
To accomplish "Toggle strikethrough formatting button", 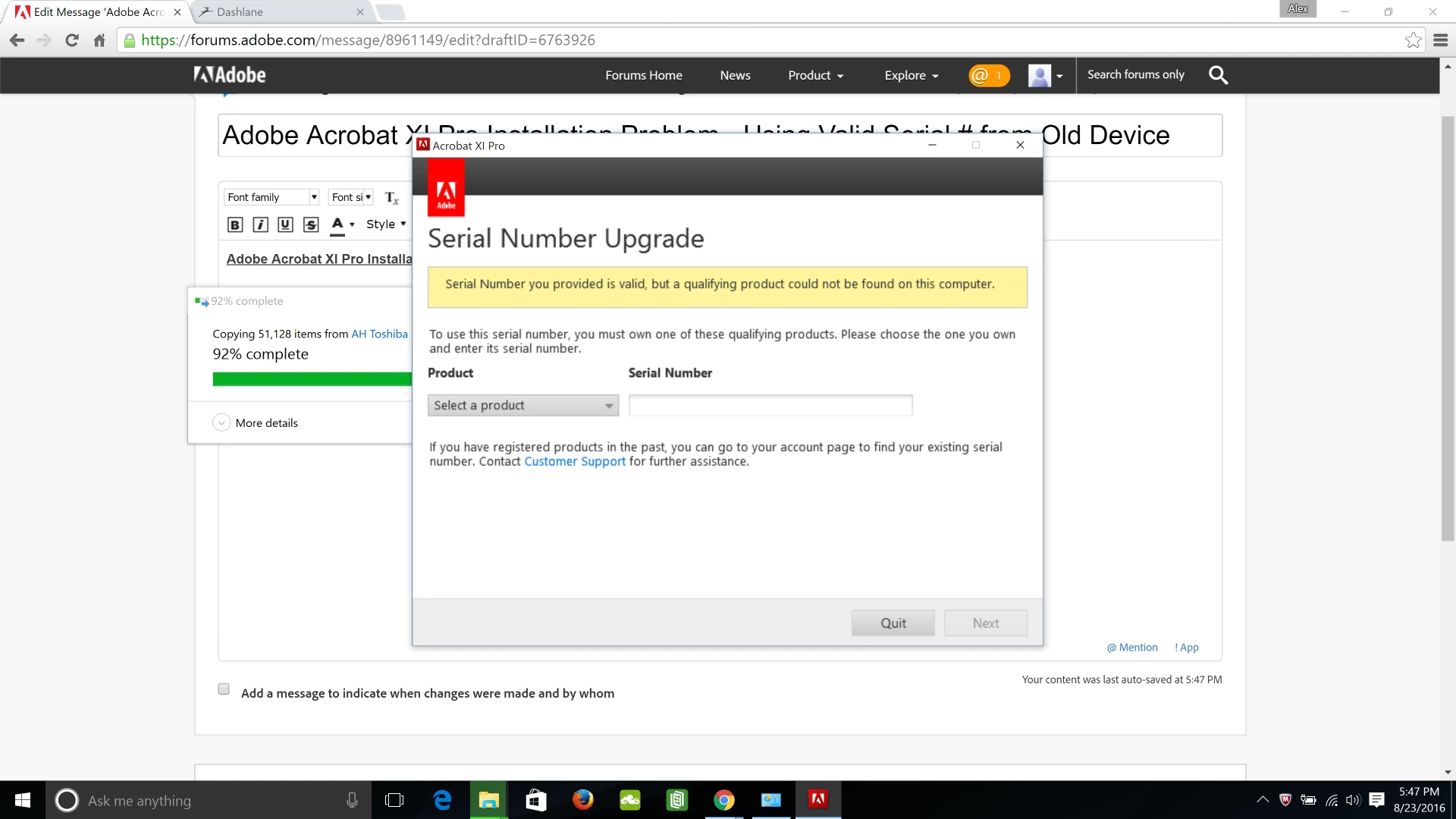I will tap(311, 224).
